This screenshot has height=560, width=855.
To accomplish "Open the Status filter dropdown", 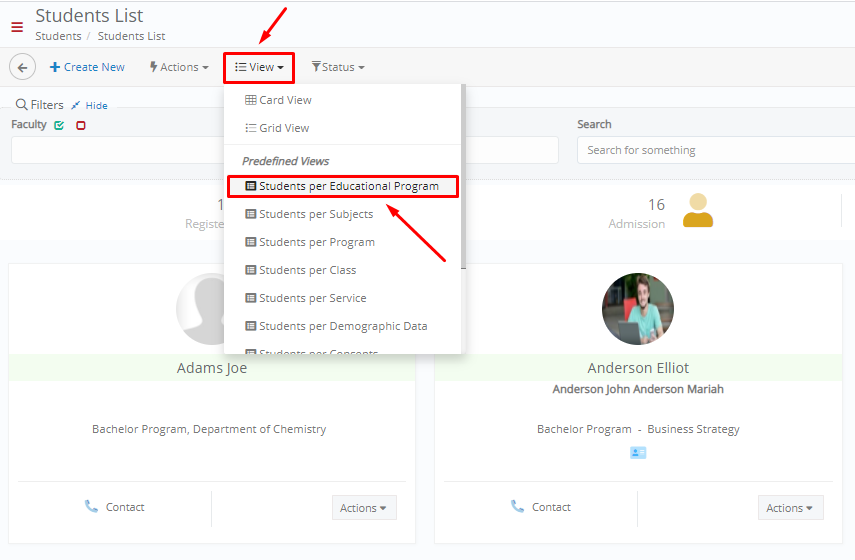I will click(338, 67).
